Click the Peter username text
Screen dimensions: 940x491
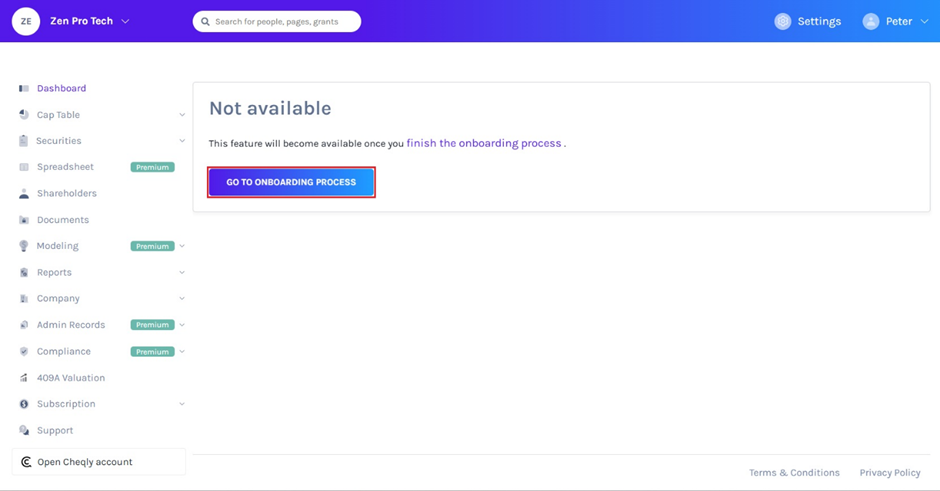[x=899, y=21]
